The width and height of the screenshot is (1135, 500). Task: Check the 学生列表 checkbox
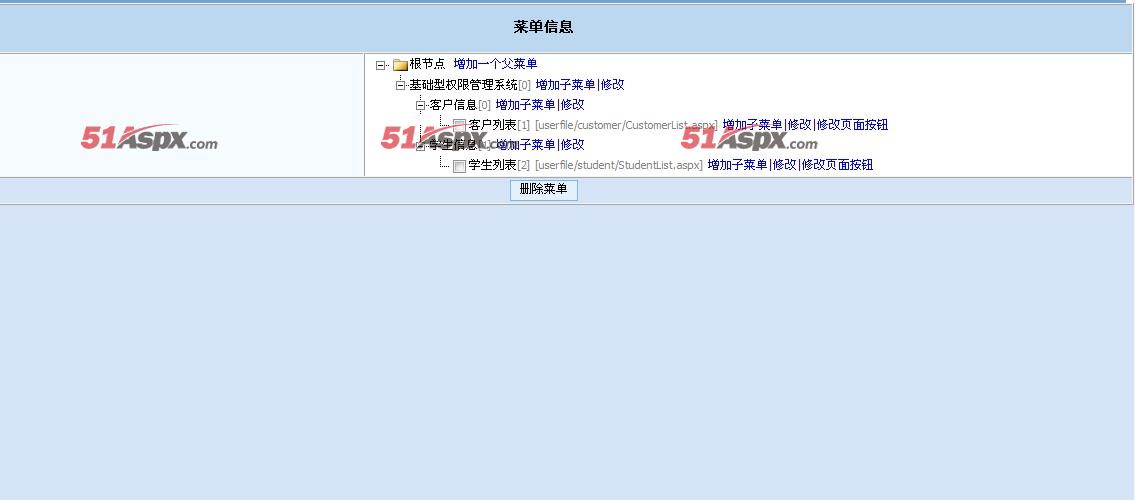(x=460, y=166)
